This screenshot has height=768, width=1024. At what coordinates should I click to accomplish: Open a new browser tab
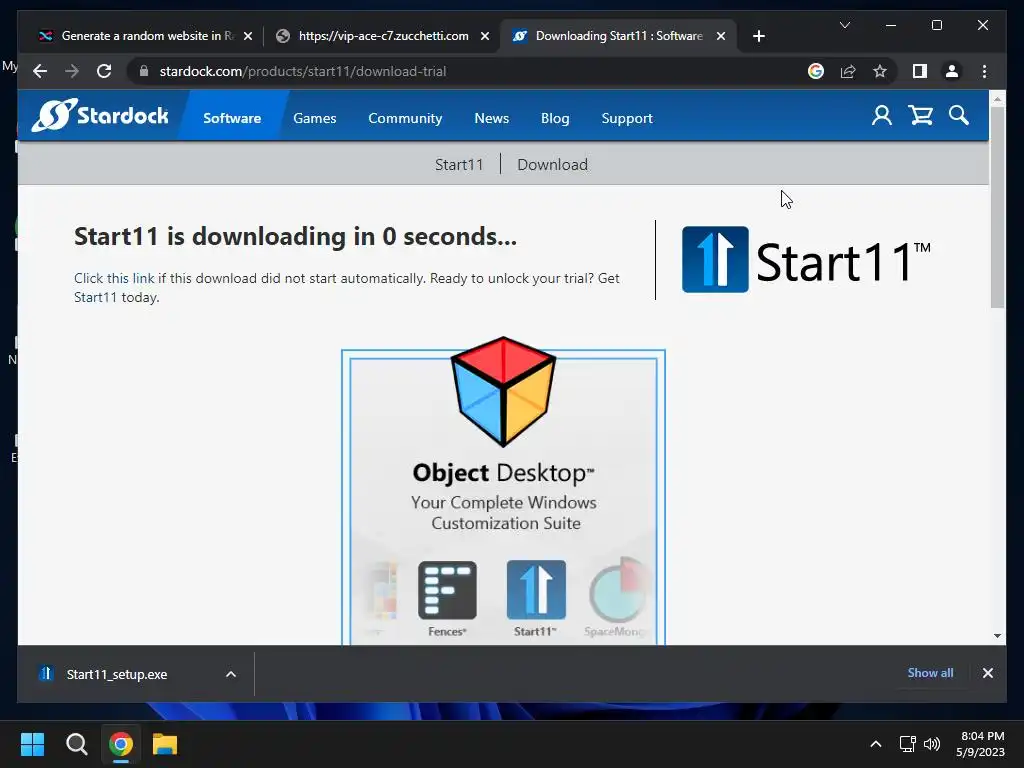758,36
